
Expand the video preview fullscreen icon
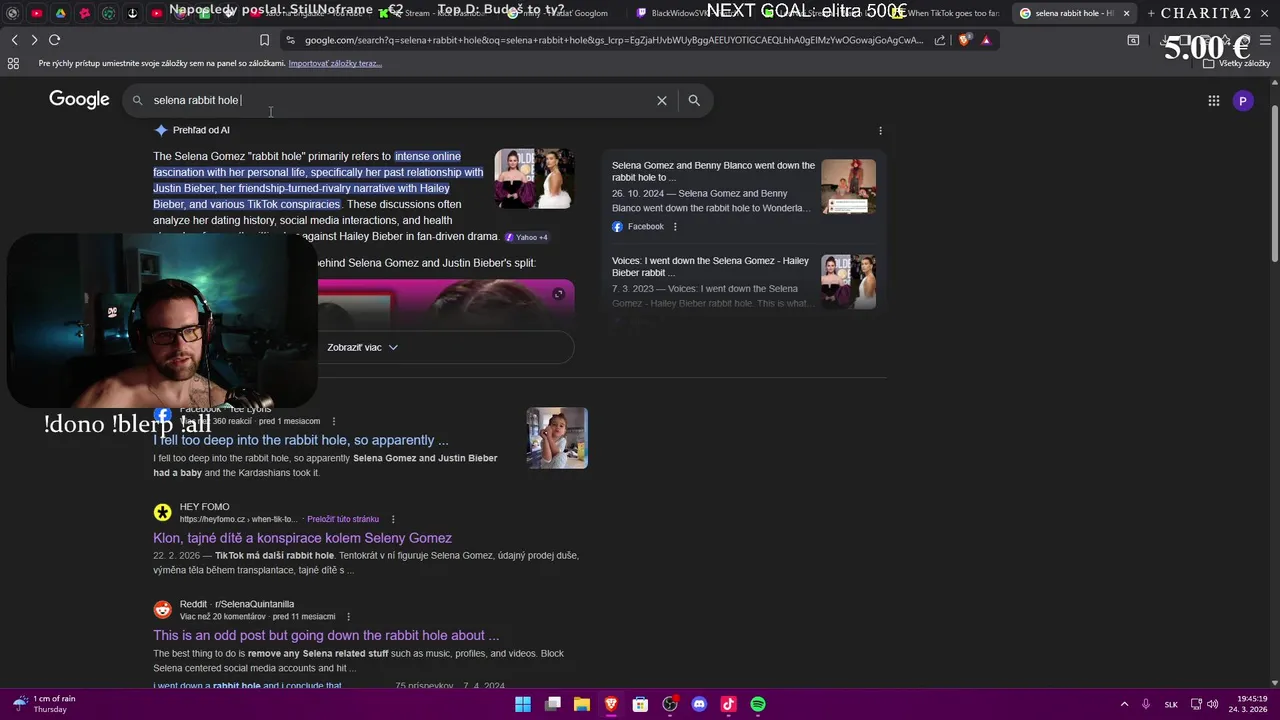click(559, 293)
